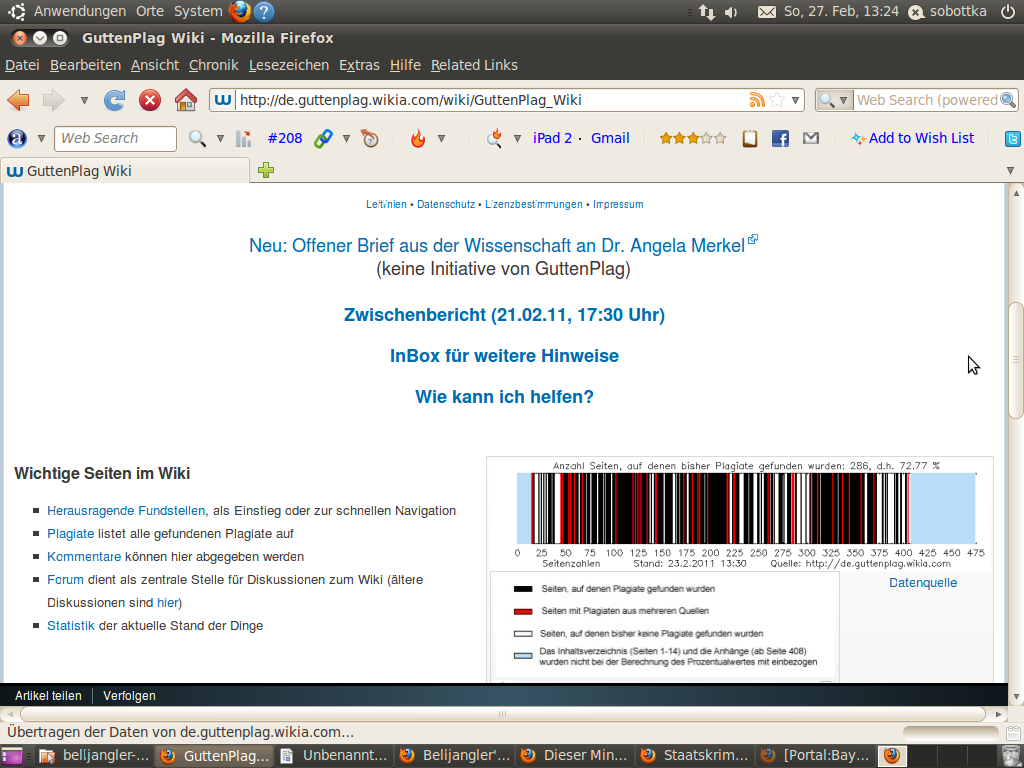Click the vertical page scrollbar thumb
This screenshot has height=768, width=1024.
[x=1016, y=360]
